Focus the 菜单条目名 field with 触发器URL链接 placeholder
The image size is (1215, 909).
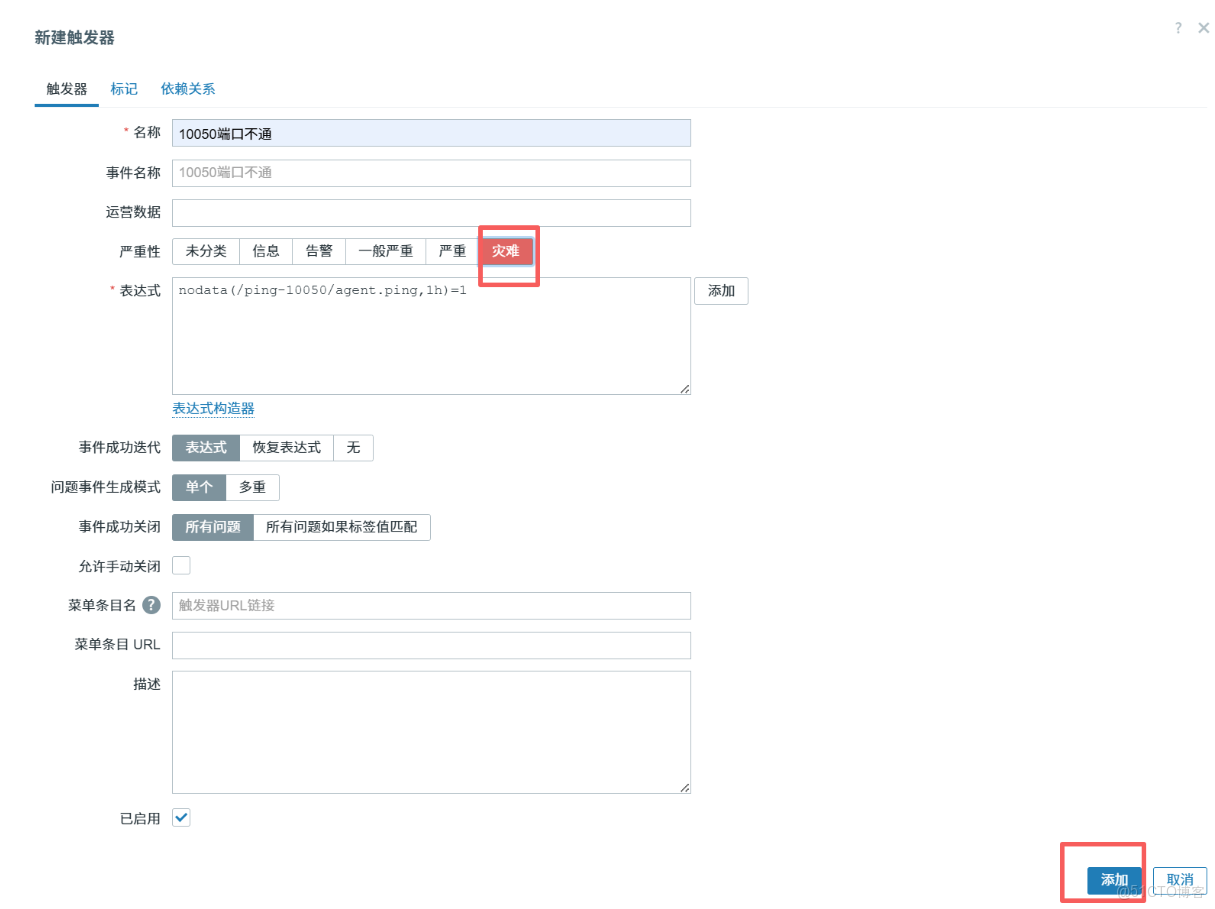pyautogui.click(x=431, y=605)
